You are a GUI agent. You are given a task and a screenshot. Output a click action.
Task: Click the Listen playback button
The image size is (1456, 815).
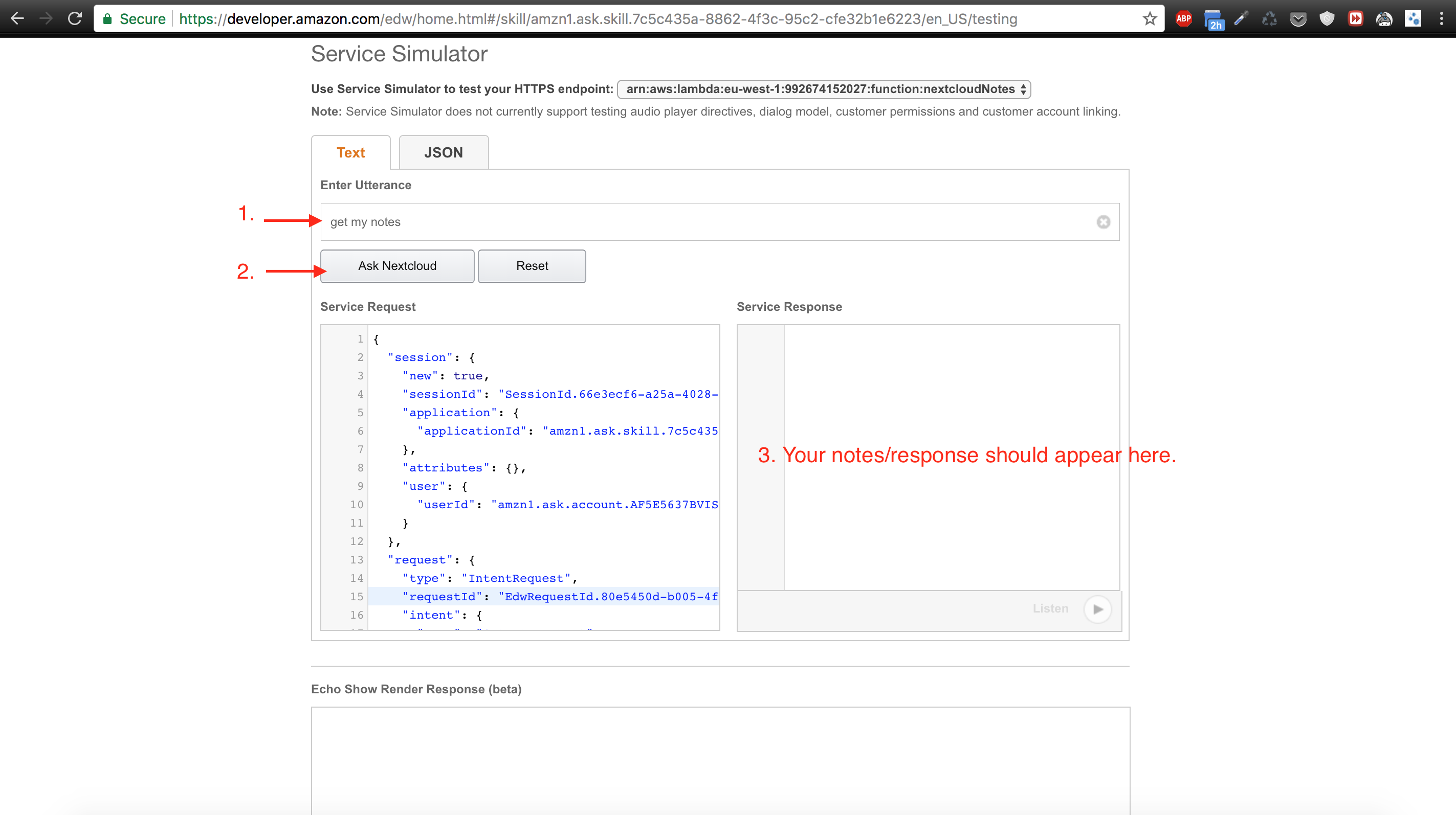click(x=1097, y=609)
